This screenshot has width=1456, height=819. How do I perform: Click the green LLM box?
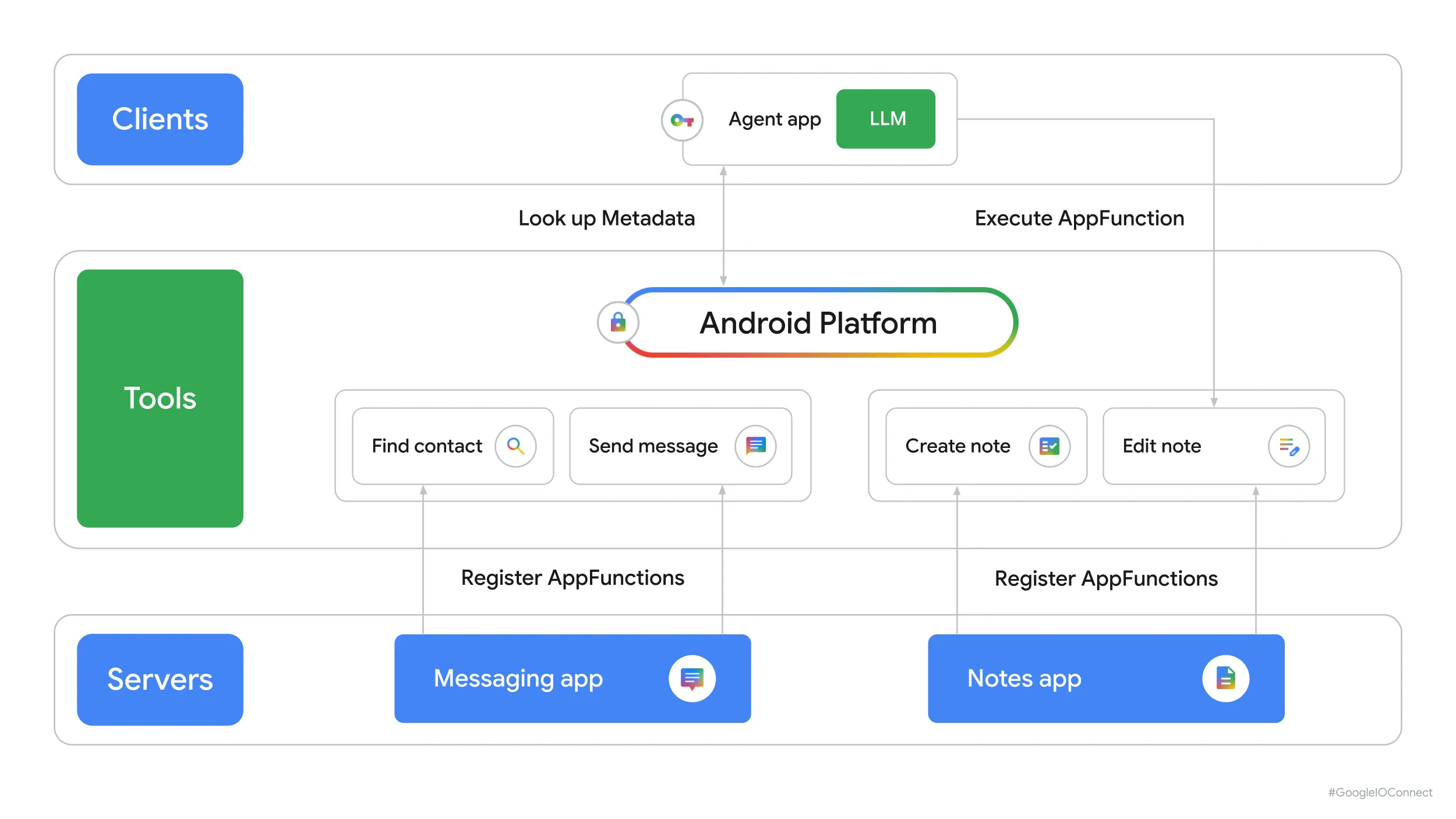click(886, 119)
